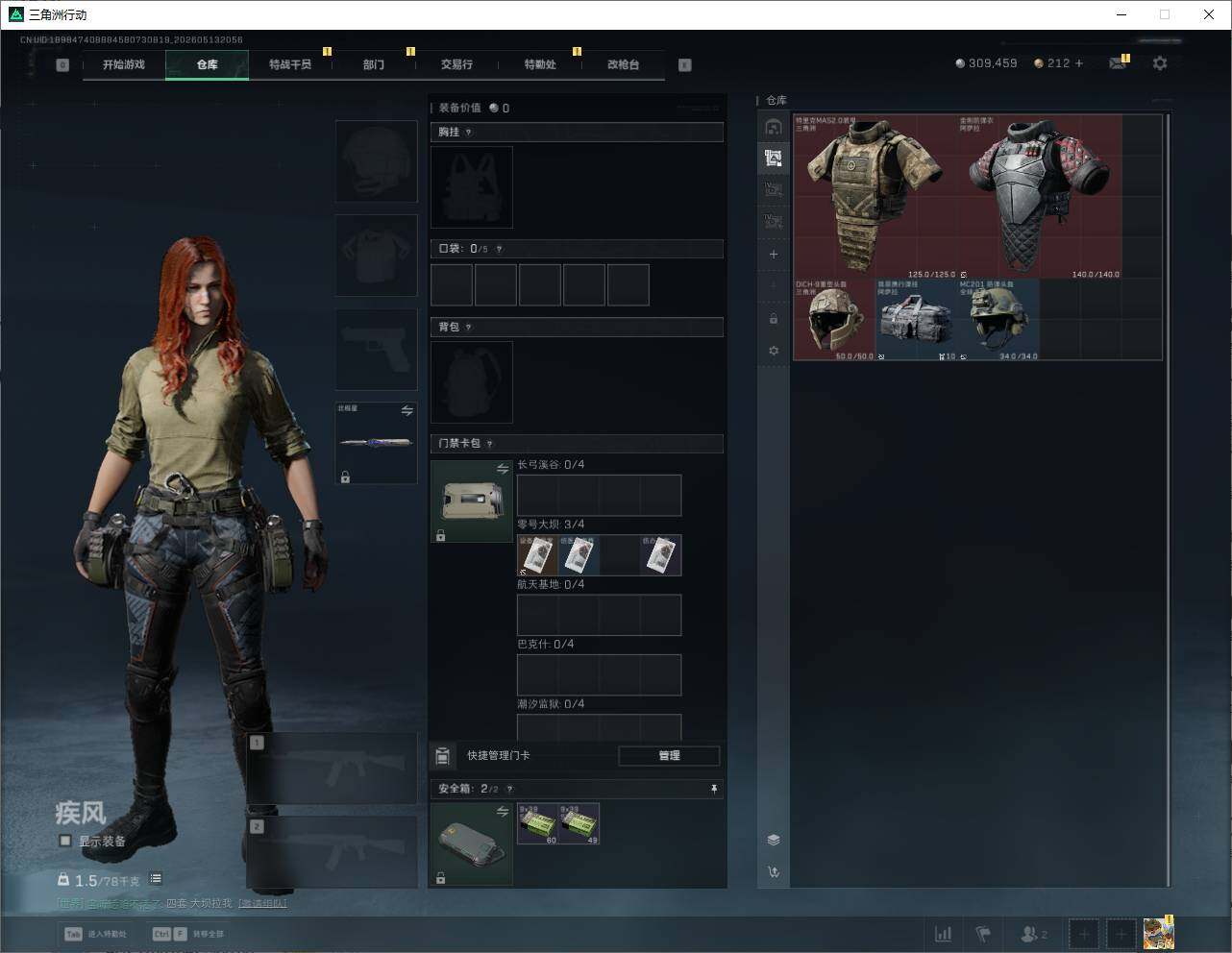This screenshot has width=1232, height=953.
Task: Click the 309,459 currency balance
Action: pyautogui.click(x=986, y=63)
